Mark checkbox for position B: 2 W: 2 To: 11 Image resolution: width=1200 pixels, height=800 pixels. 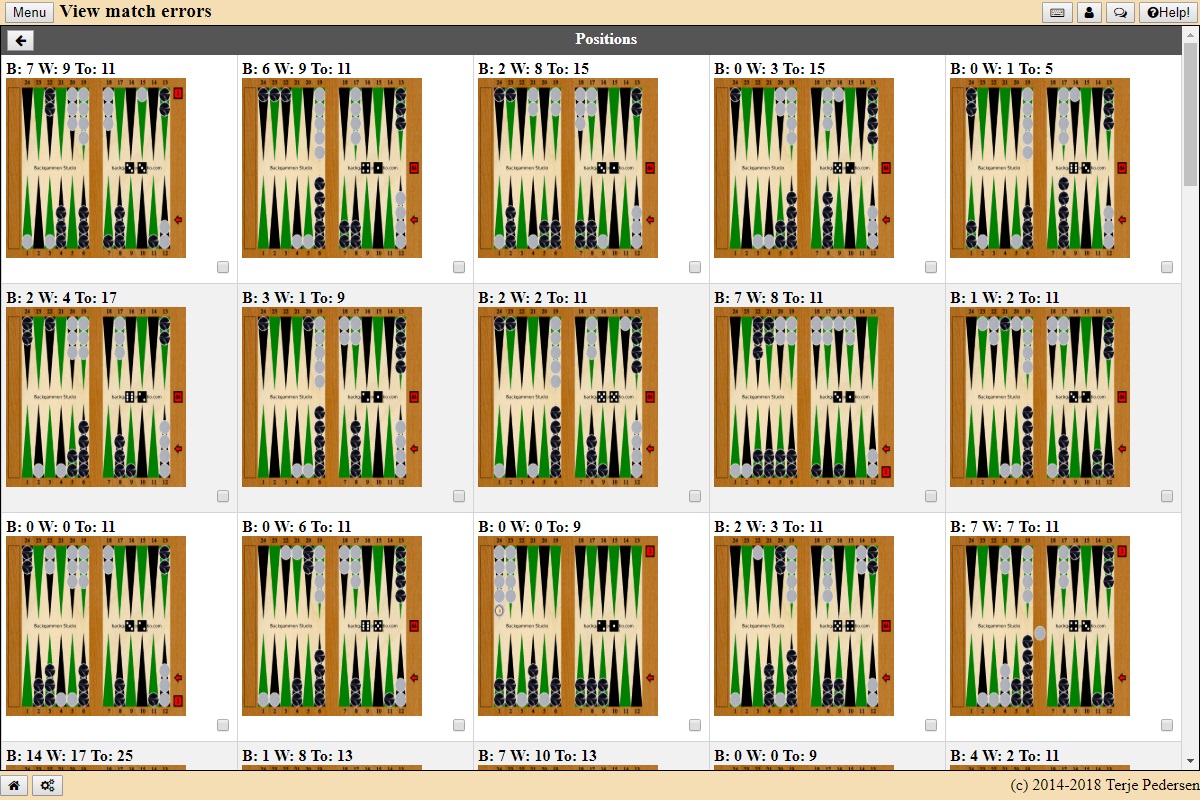[x=695, y=496]
